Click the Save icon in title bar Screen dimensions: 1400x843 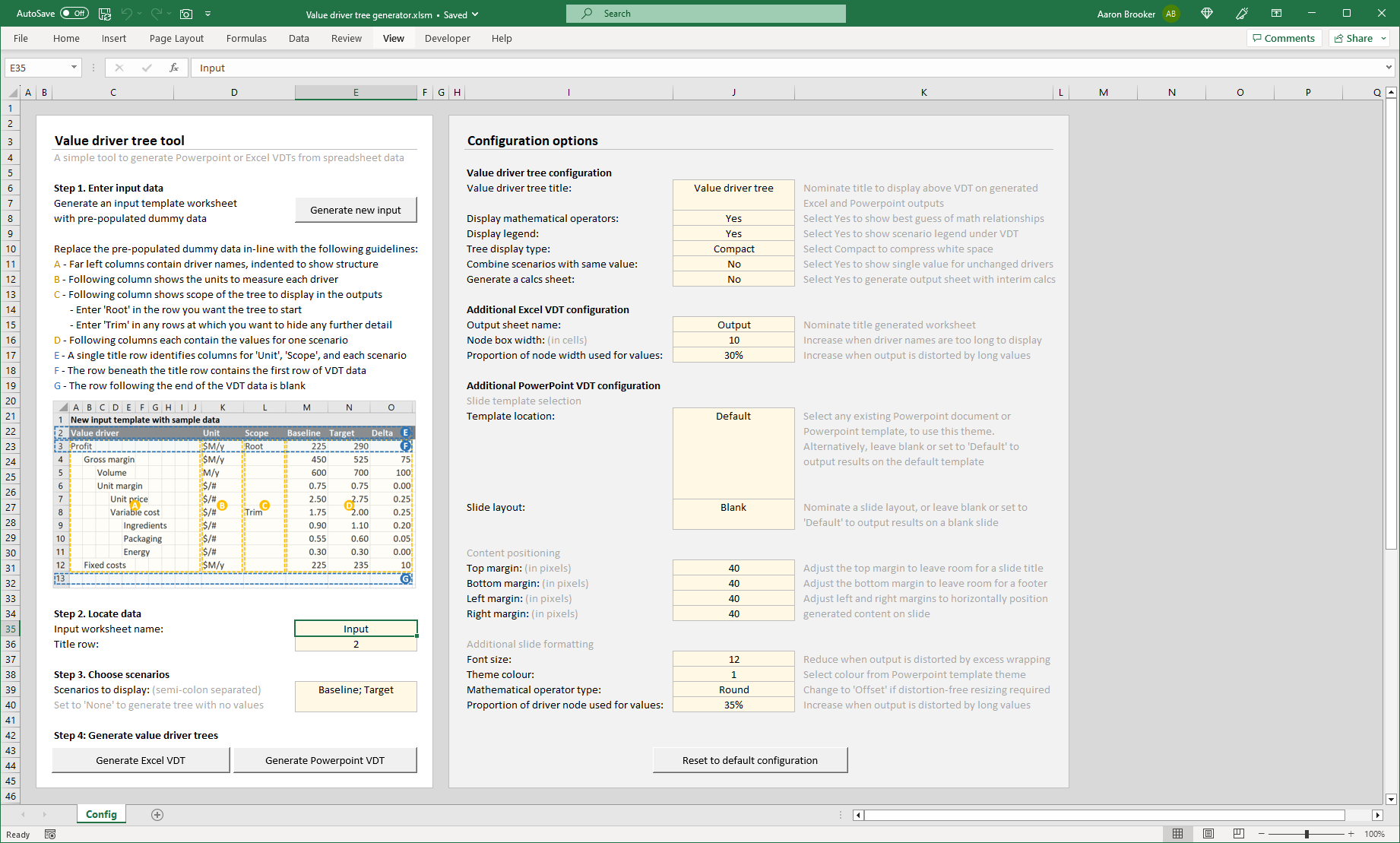point(105,14)
